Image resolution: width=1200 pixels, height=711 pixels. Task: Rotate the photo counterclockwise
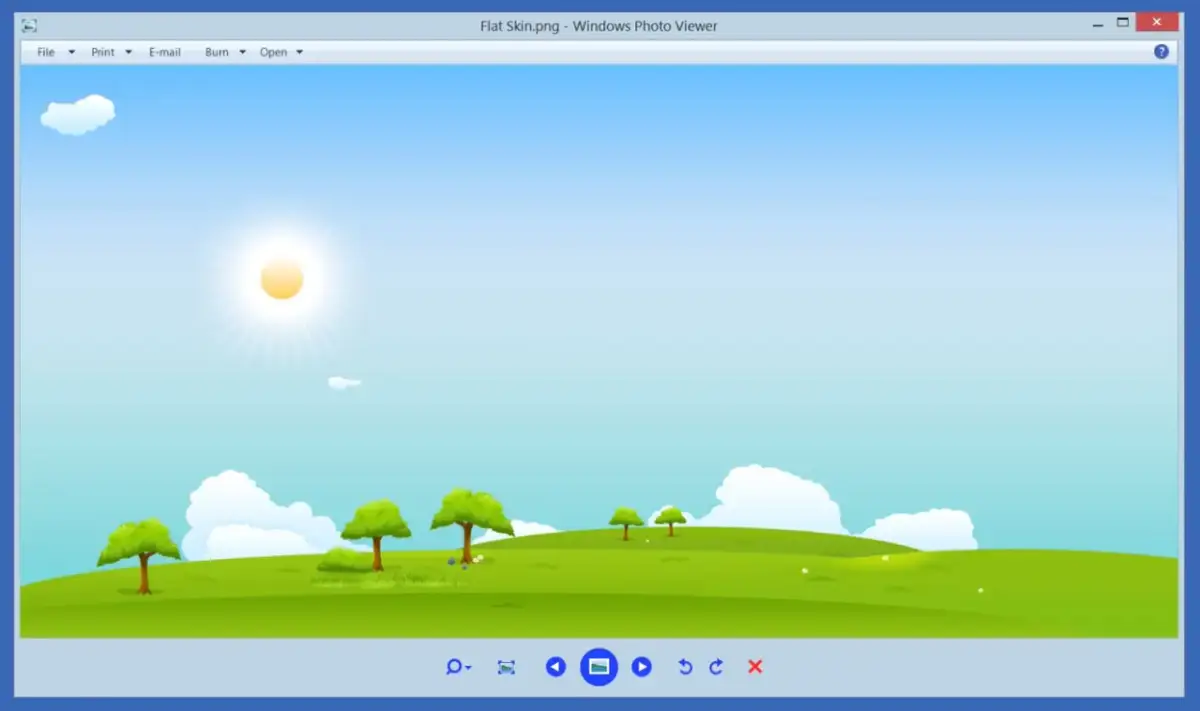[x=685, y=667]
